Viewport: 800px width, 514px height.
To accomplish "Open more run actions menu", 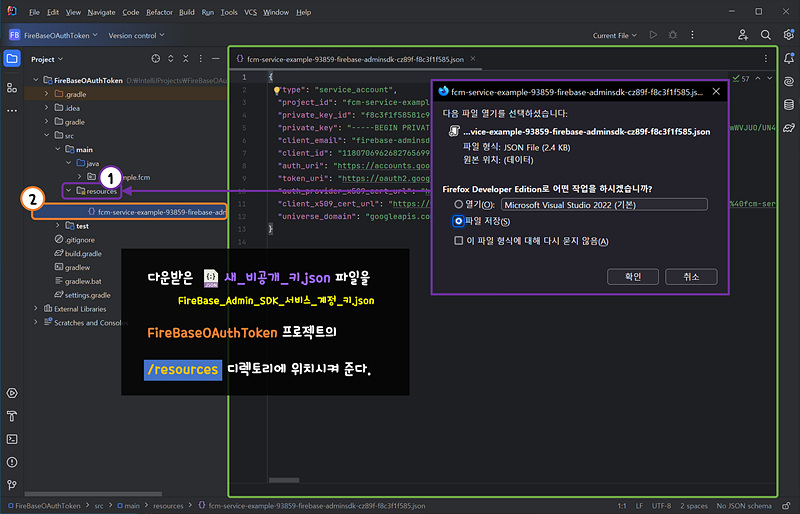I will coord(692,35).
